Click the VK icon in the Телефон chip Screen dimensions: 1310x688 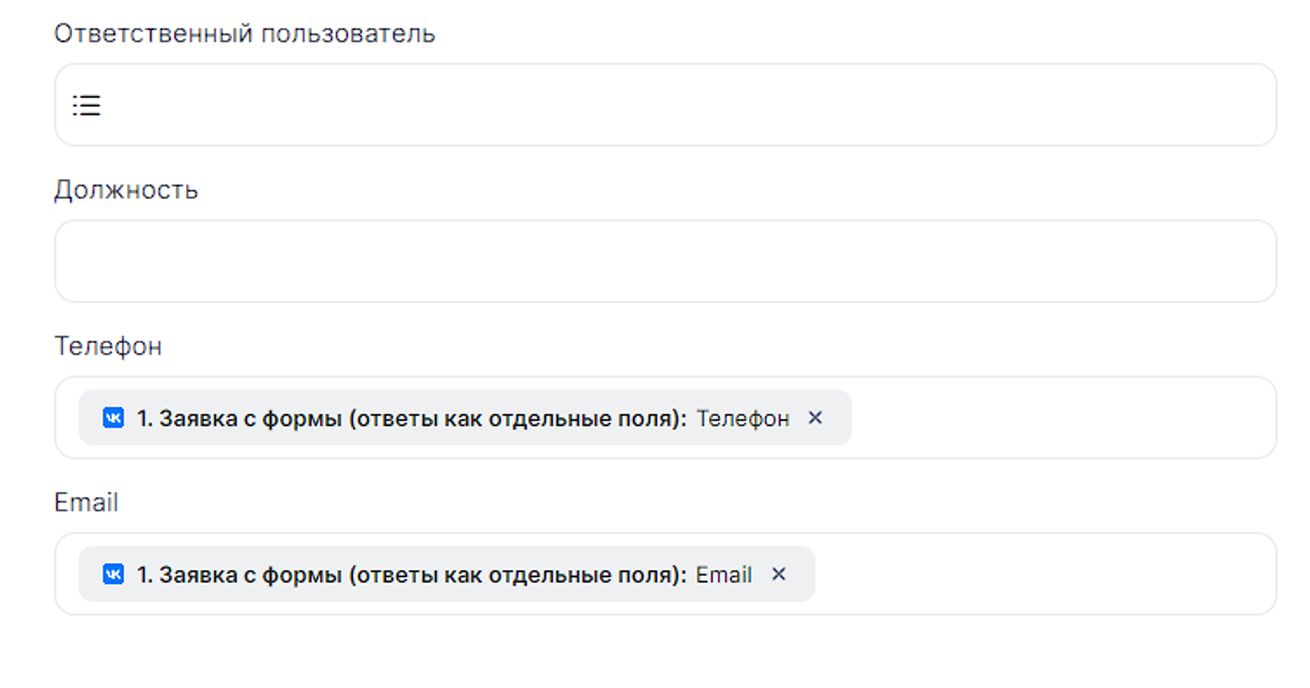113,418
